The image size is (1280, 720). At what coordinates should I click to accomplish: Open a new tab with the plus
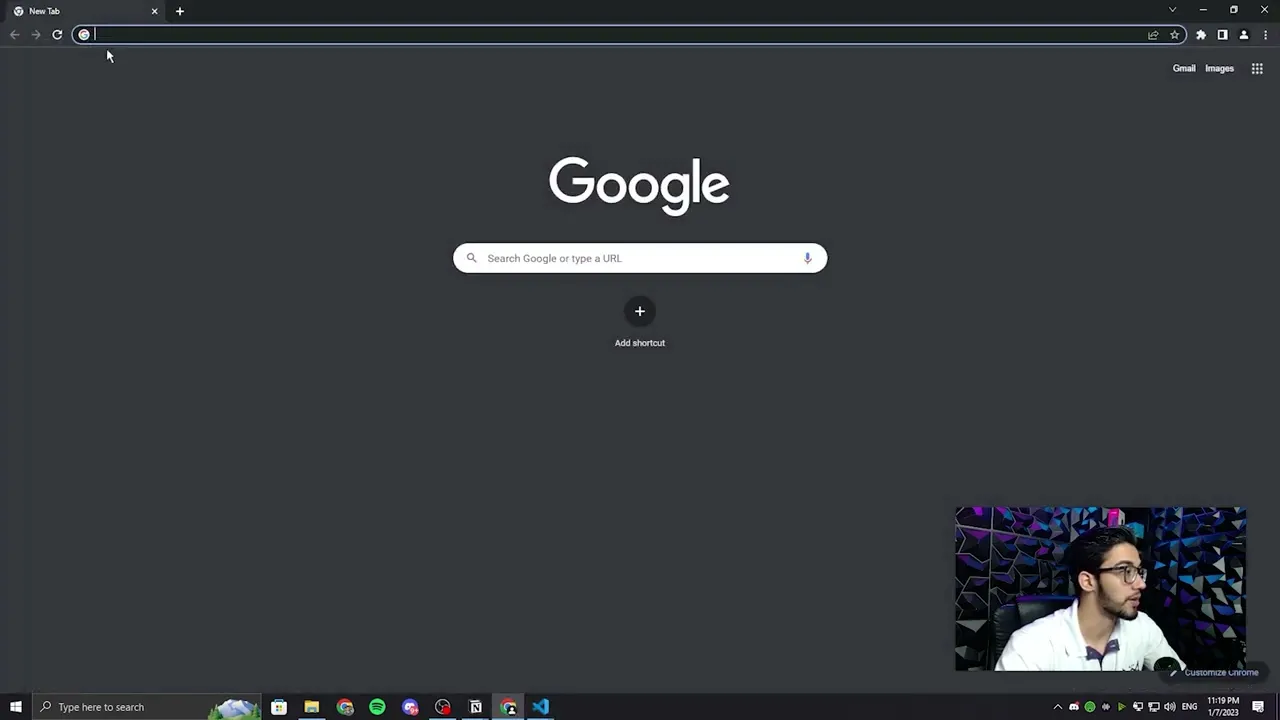pyautogui.click(x=180, y=11)
